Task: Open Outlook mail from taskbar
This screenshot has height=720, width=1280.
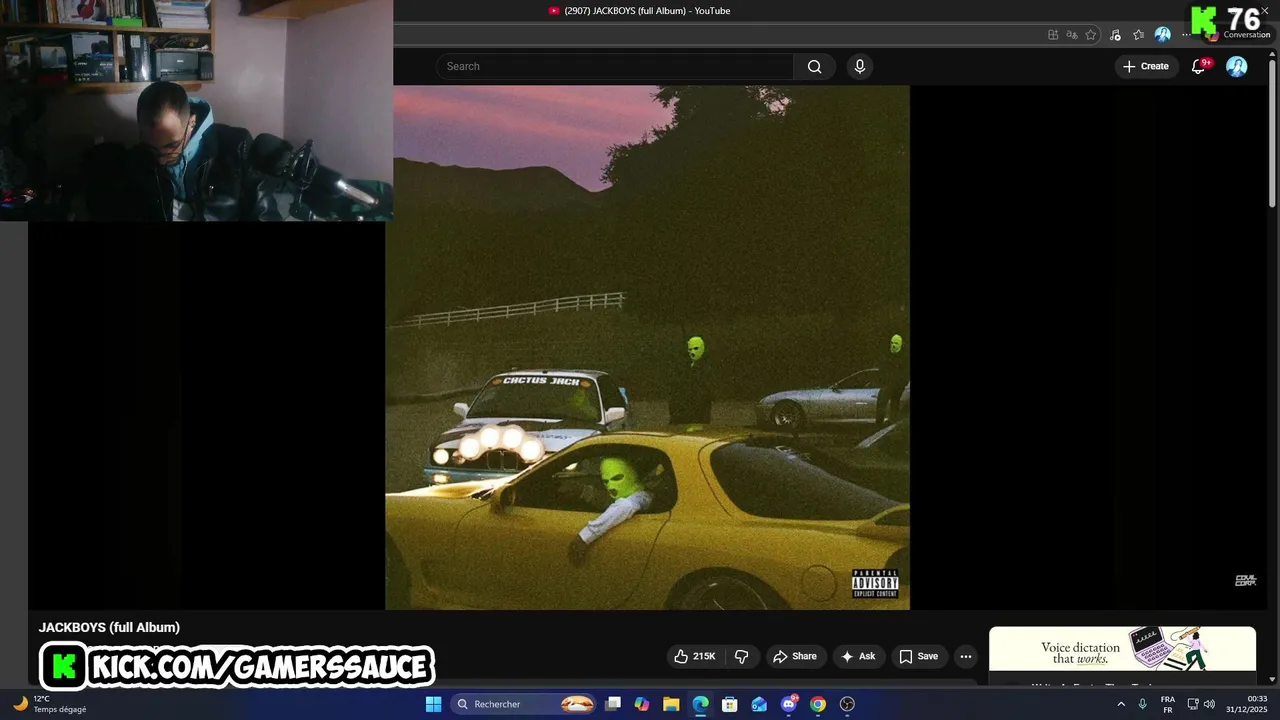Action: tap(759, 704)
